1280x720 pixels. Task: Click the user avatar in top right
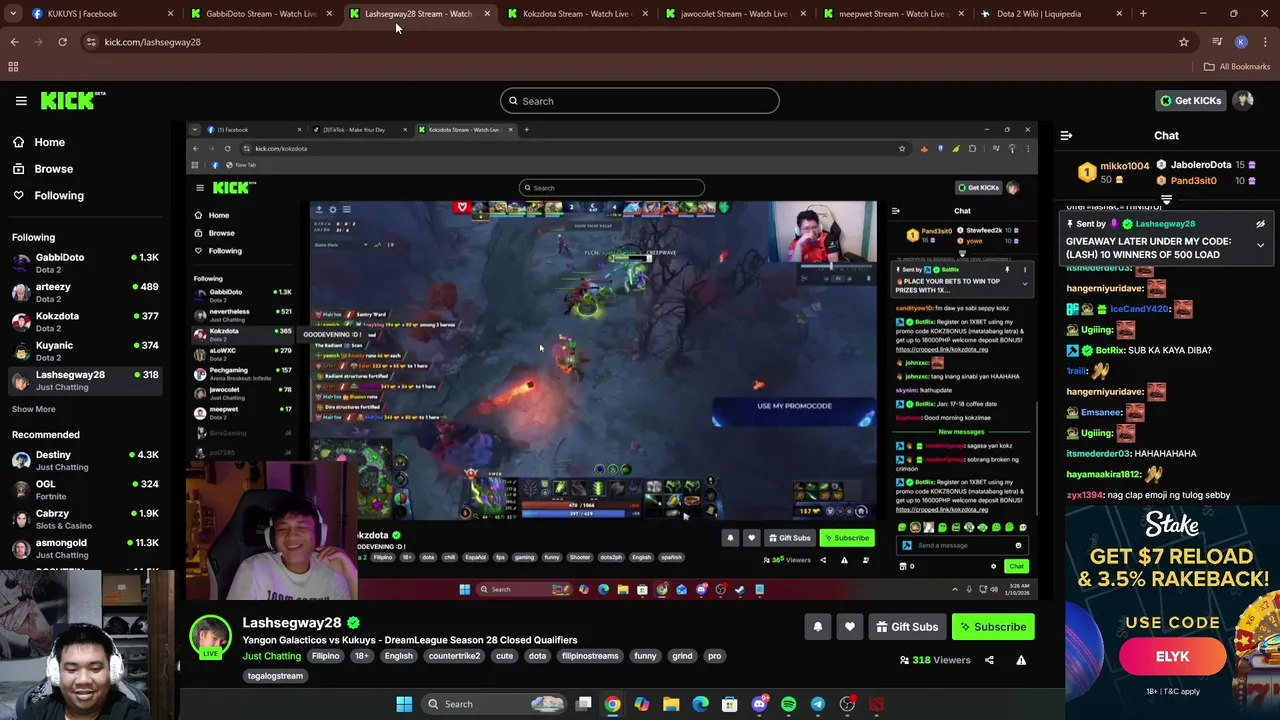click(1243, 100)
